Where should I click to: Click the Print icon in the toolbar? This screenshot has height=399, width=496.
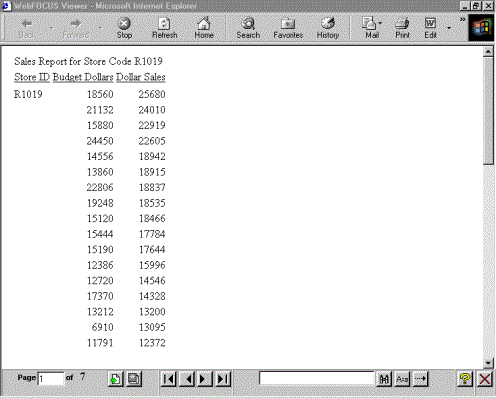pyautogui.click(x=402, y=28)
